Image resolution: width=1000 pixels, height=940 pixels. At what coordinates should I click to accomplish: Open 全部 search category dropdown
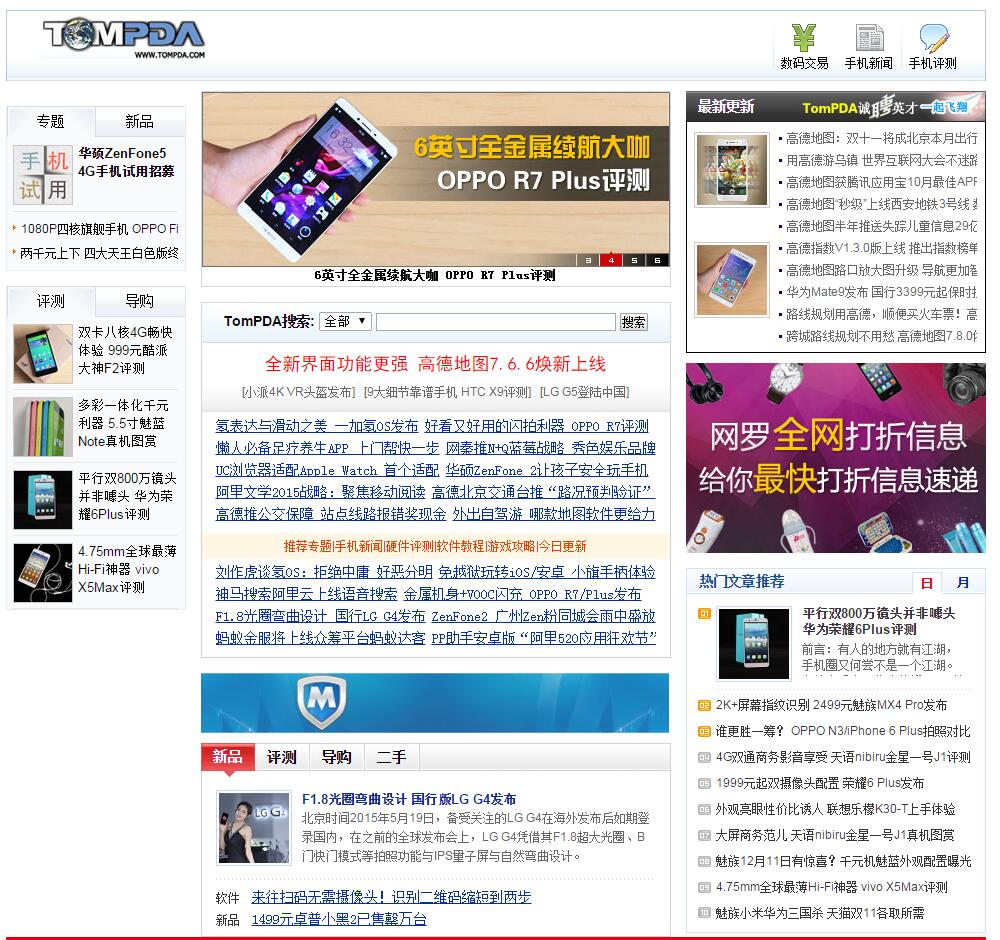(x=345, y=321)
